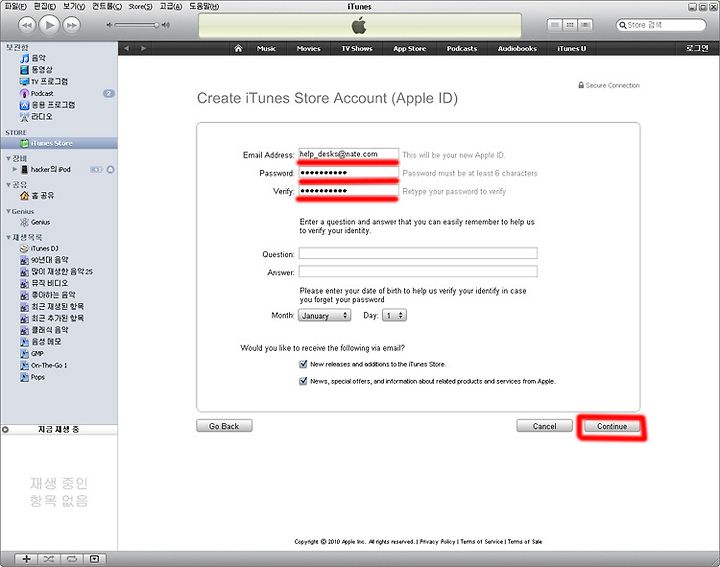Navigate forward with the store forward arrow
This screenshot has width=720, height=567.
point(143,48)
